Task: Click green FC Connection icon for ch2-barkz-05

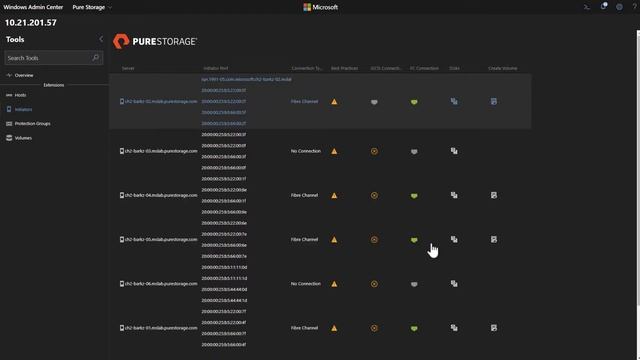Action: (414, 240)
